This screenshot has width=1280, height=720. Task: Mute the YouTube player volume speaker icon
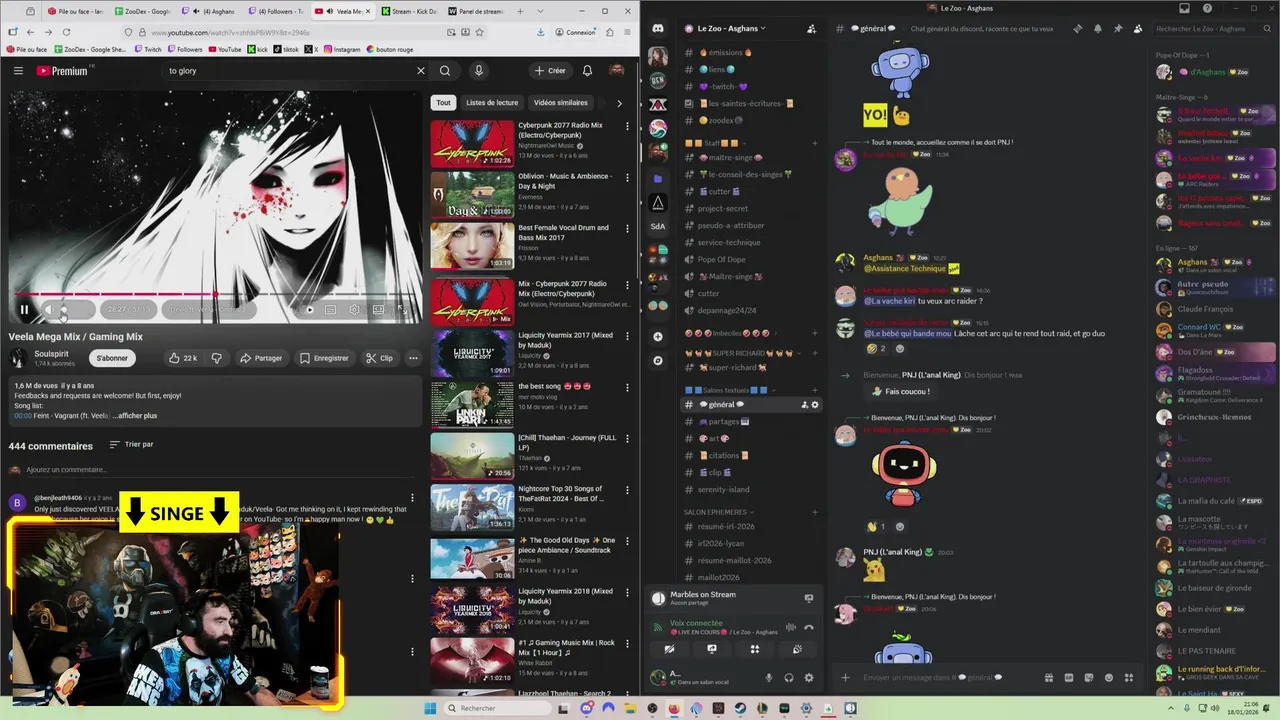pos(48,310)
